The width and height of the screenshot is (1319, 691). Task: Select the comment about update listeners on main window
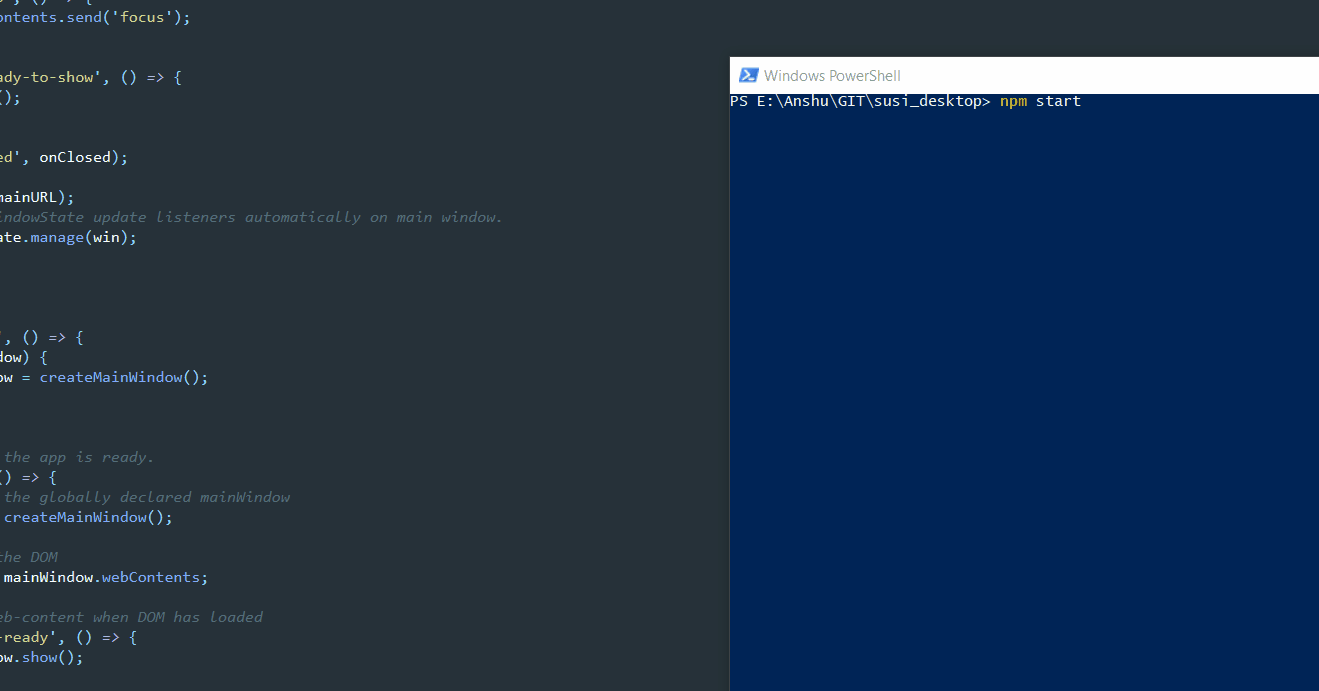pyautogui.click(x=250, y=217)
